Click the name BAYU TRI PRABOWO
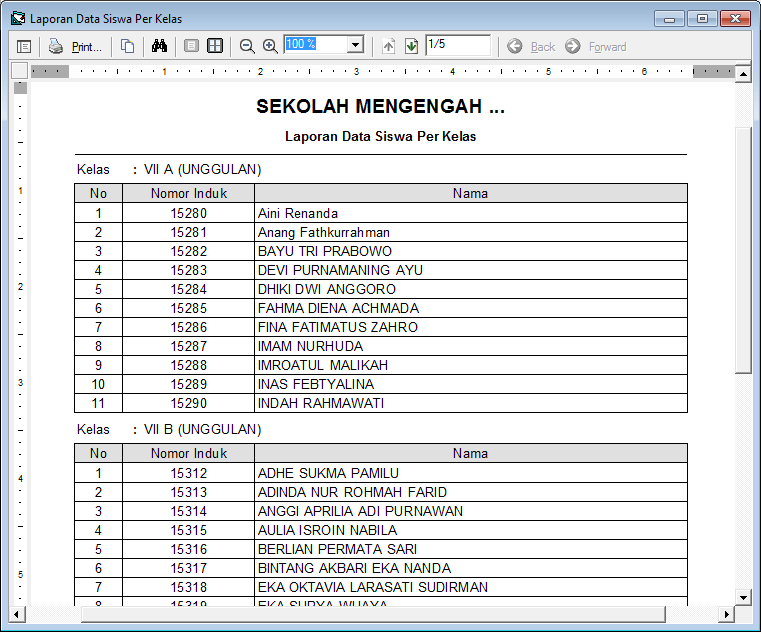The width and height of the screenshot is (761, 632). coord(325,251)
